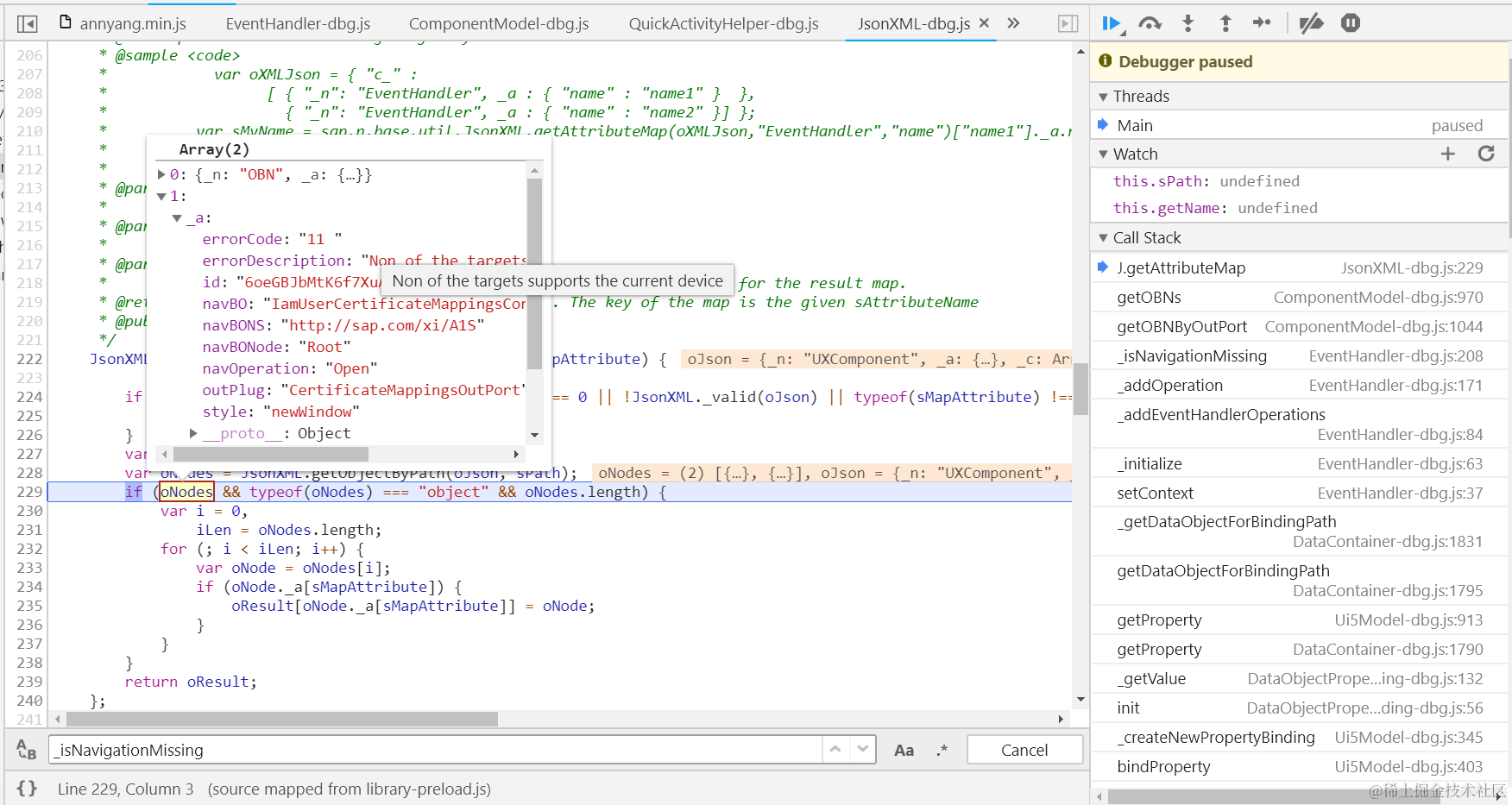Click line number 233 in gutter
Image resolution: width=1512 pixels, height=805 pixels.
tap(29, 568)
